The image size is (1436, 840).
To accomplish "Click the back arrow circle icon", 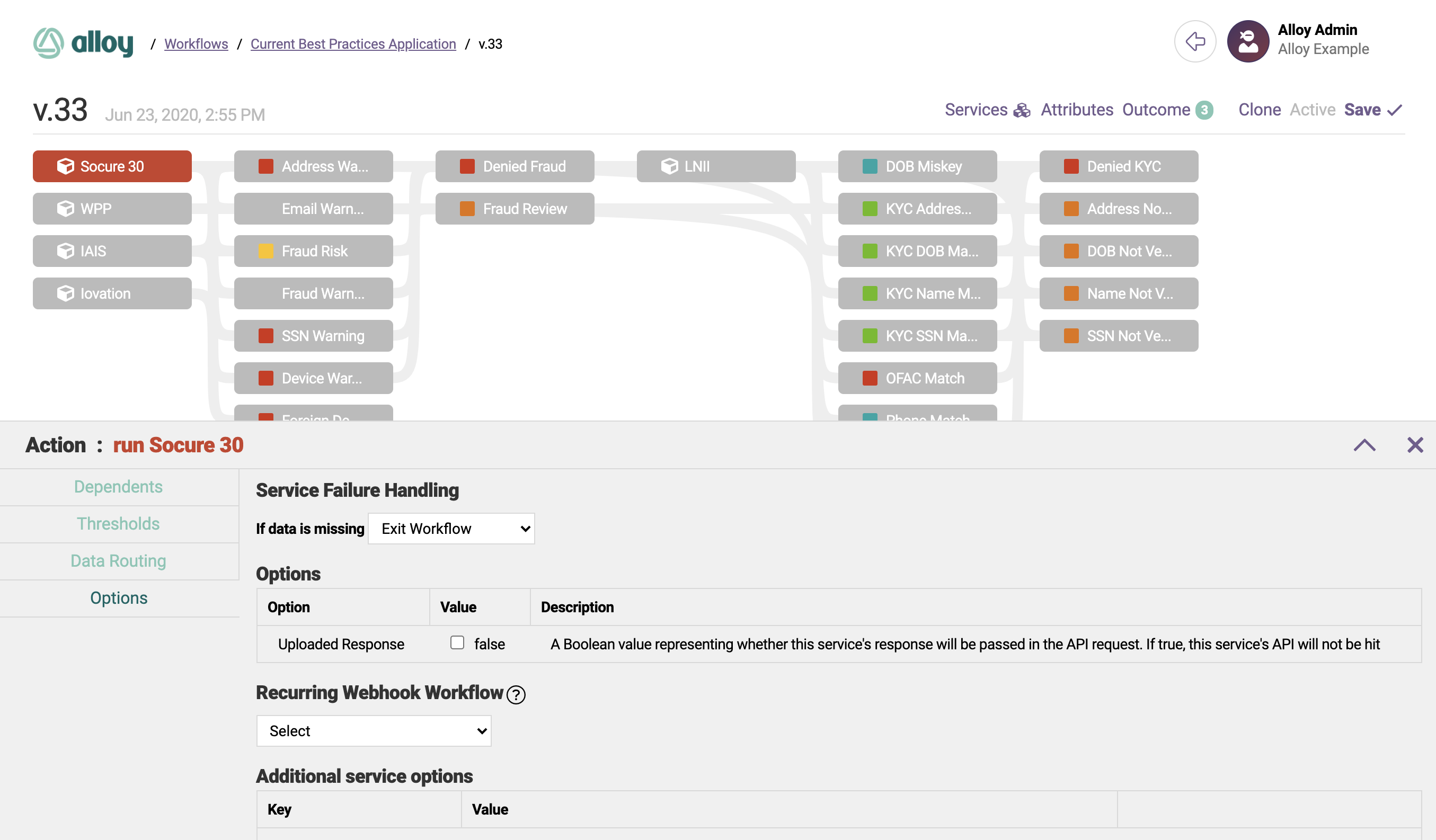I will [x=1195, y=41].
